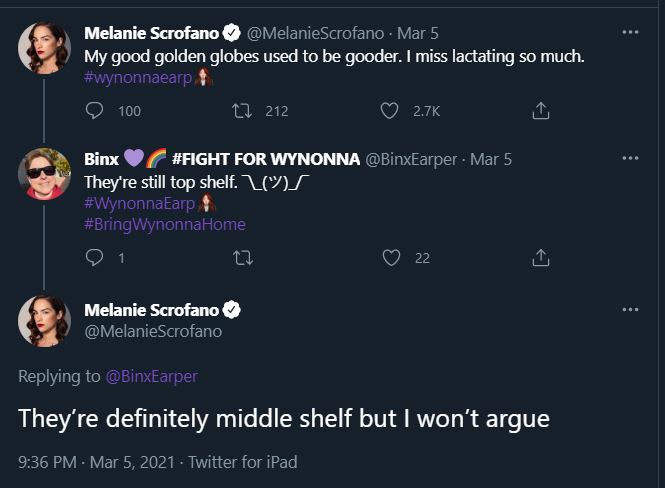Like the tweet with 2.7K likes
The width and height of the screenshot is (665, 488).
[x=390, y=112]
